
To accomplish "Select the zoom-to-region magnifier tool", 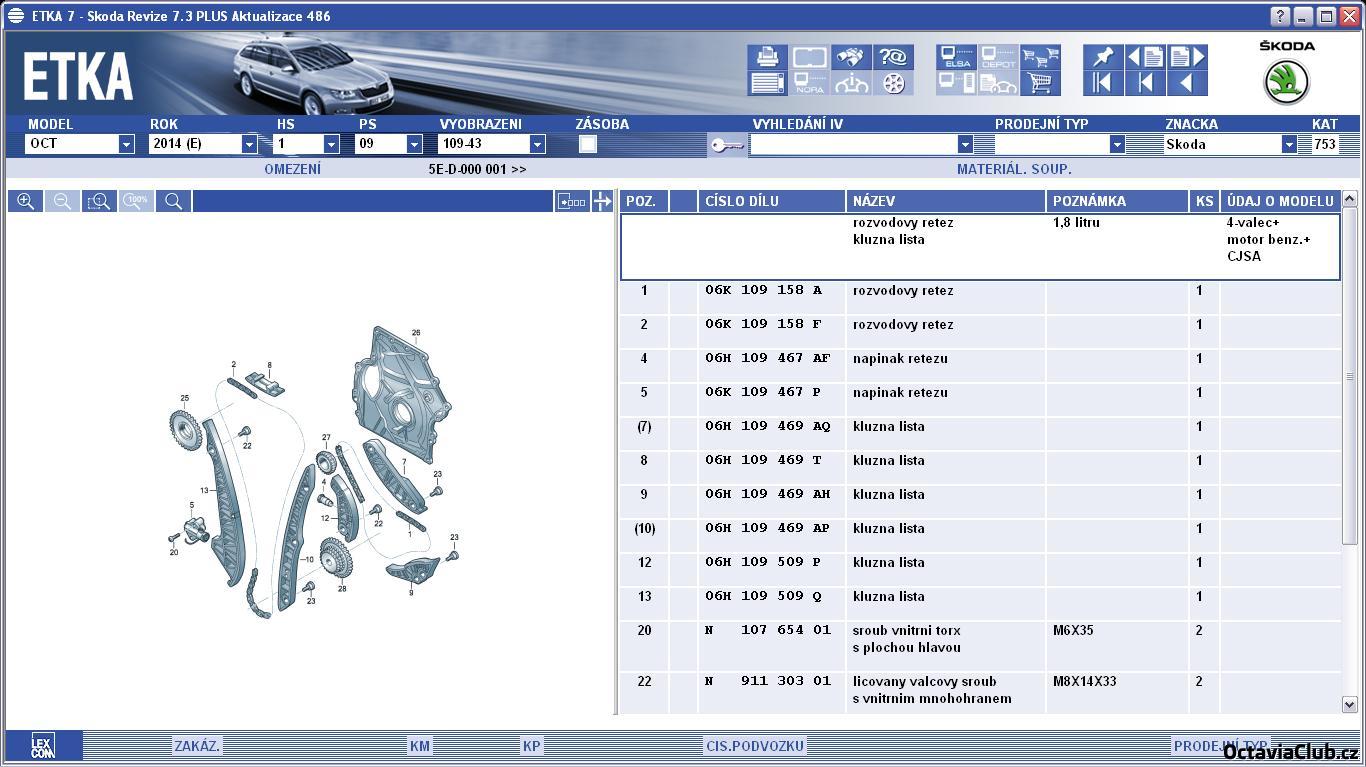I will [98, 201].
